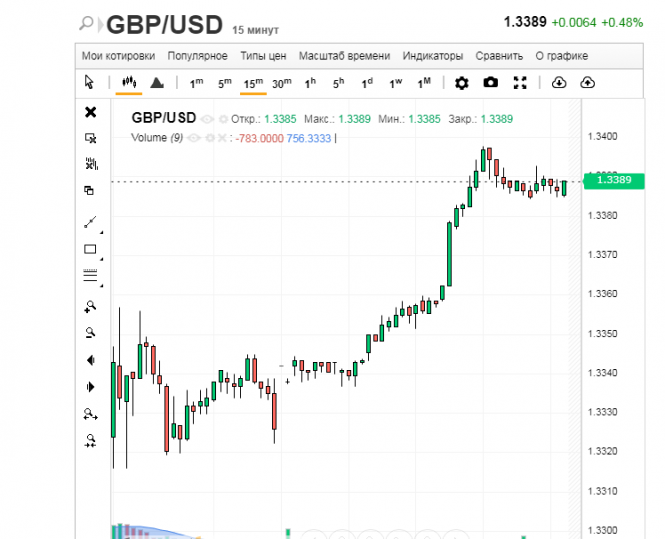
Task: Open the Типы цен menu
Action: (263, 56)
